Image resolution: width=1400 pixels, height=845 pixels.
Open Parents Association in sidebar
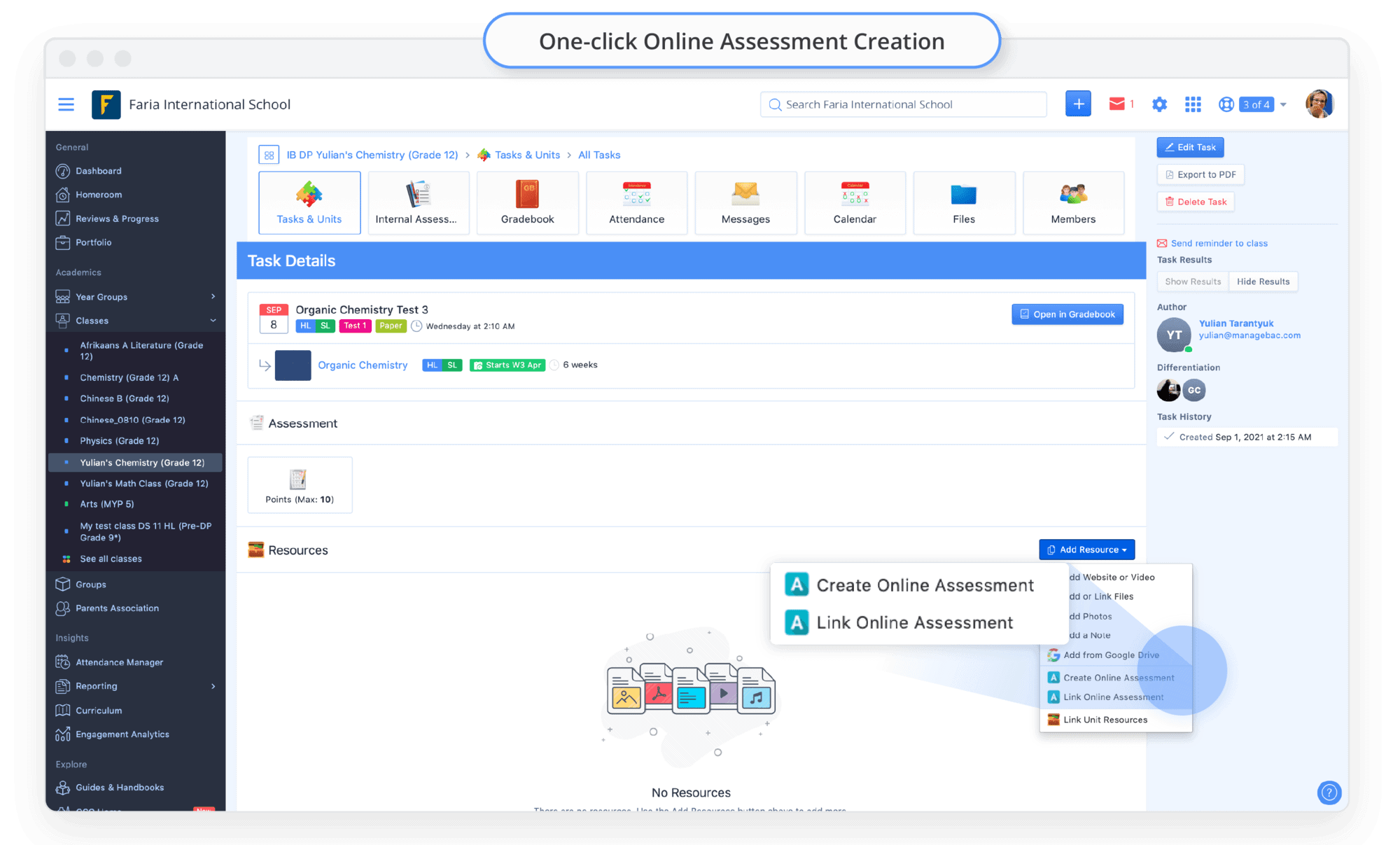(117, 608)
